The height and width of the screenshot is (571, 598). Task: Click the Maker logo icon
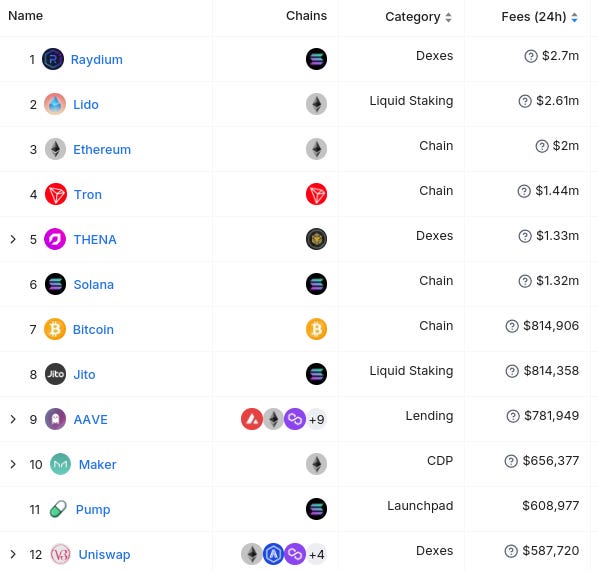click(60, 464)
